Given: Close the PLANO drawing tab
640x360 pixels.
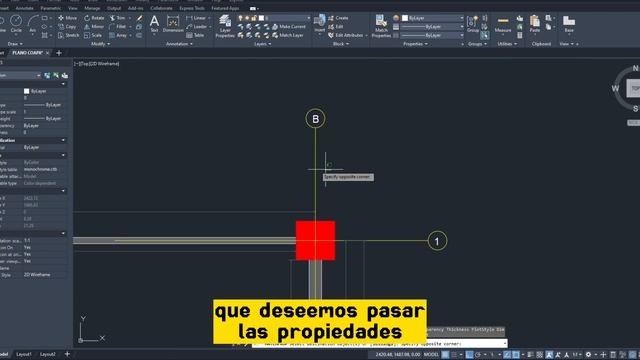Looking at the screenshot, I should [x=47, y=53].
